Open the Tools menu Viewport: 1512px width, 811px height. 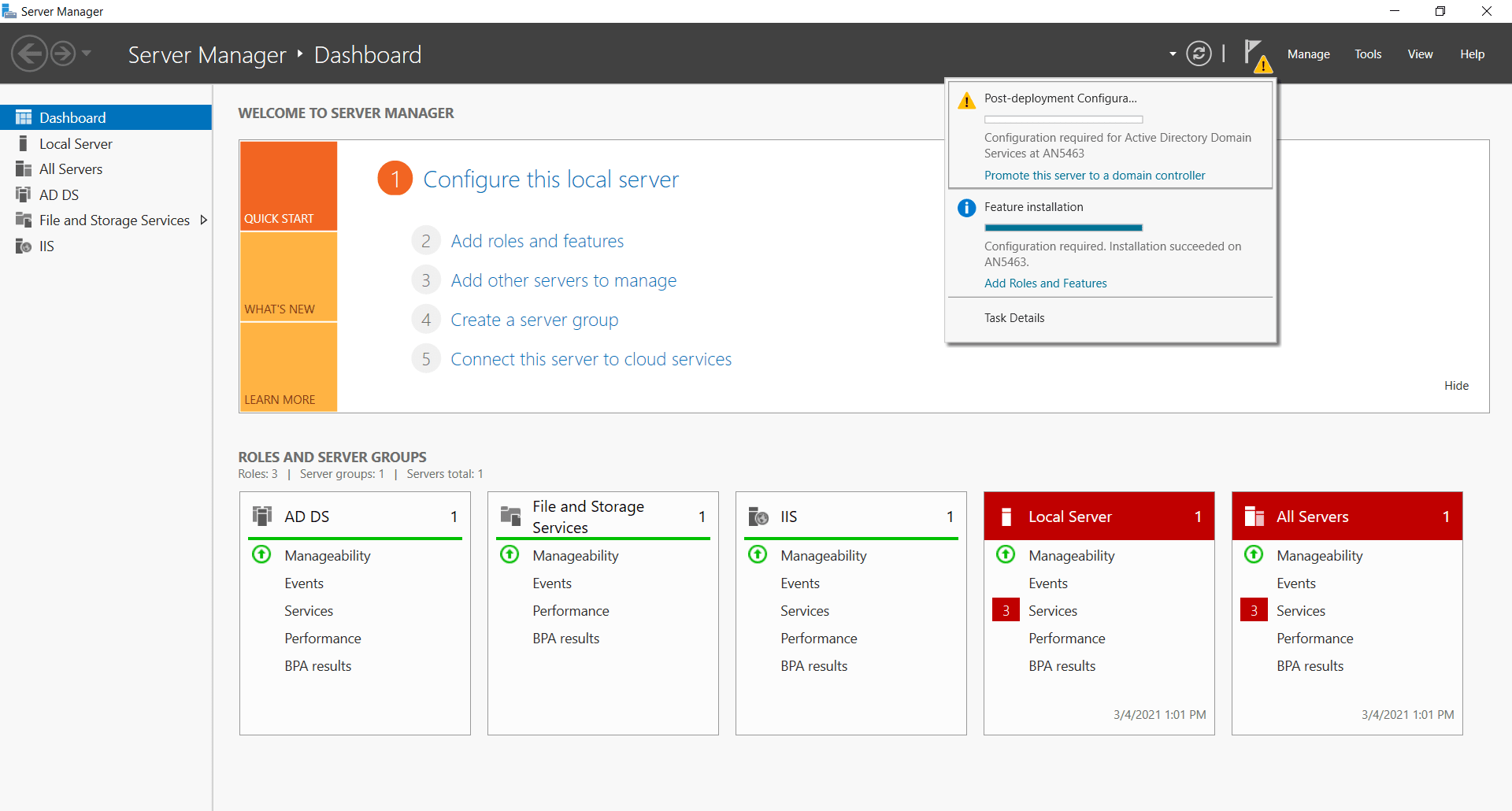[x=1368, y=54]
